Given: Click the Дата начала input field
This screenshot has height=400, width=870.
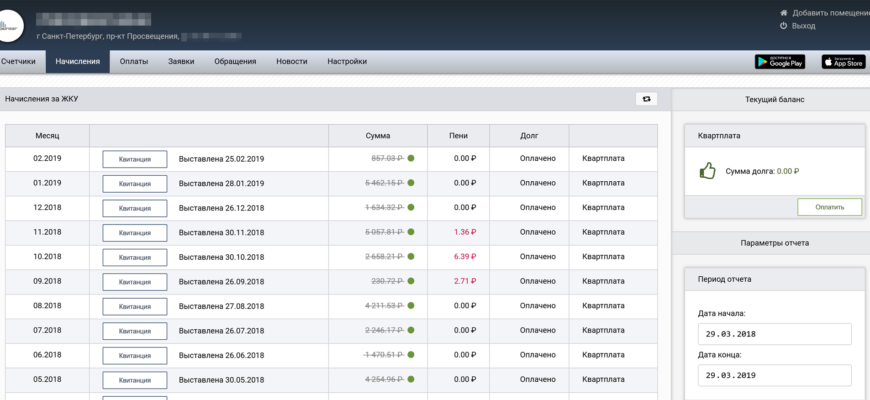Looking at the screenshot, I should pos(774,334).
